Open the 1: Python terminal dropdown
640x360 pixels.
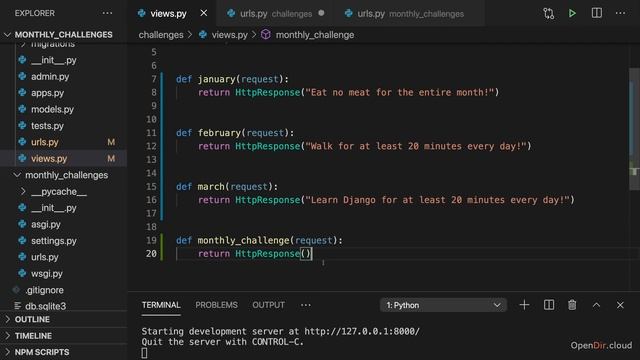click(x=443, y=305)
